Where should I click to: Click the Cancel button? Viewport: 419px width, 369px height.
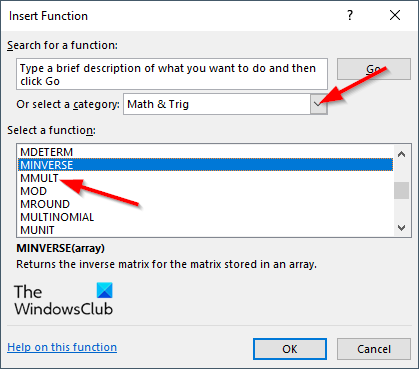(374, 349)
